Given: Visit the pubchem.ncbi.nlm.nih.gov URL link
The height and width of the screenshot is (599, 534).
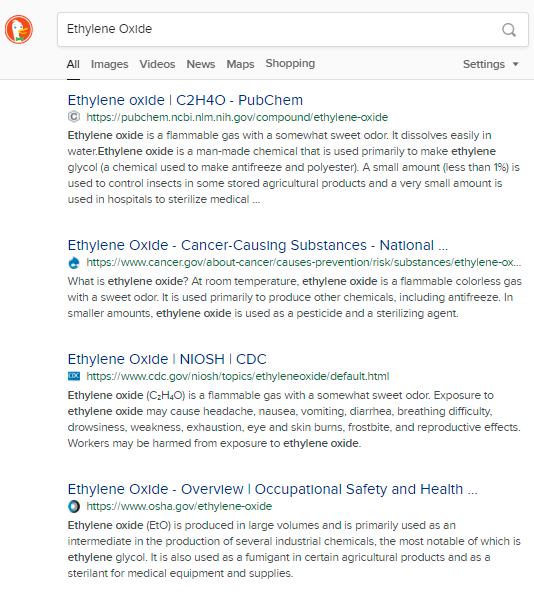Looking at the screenshot, I should pyautogui.click(x=237, y=117).
